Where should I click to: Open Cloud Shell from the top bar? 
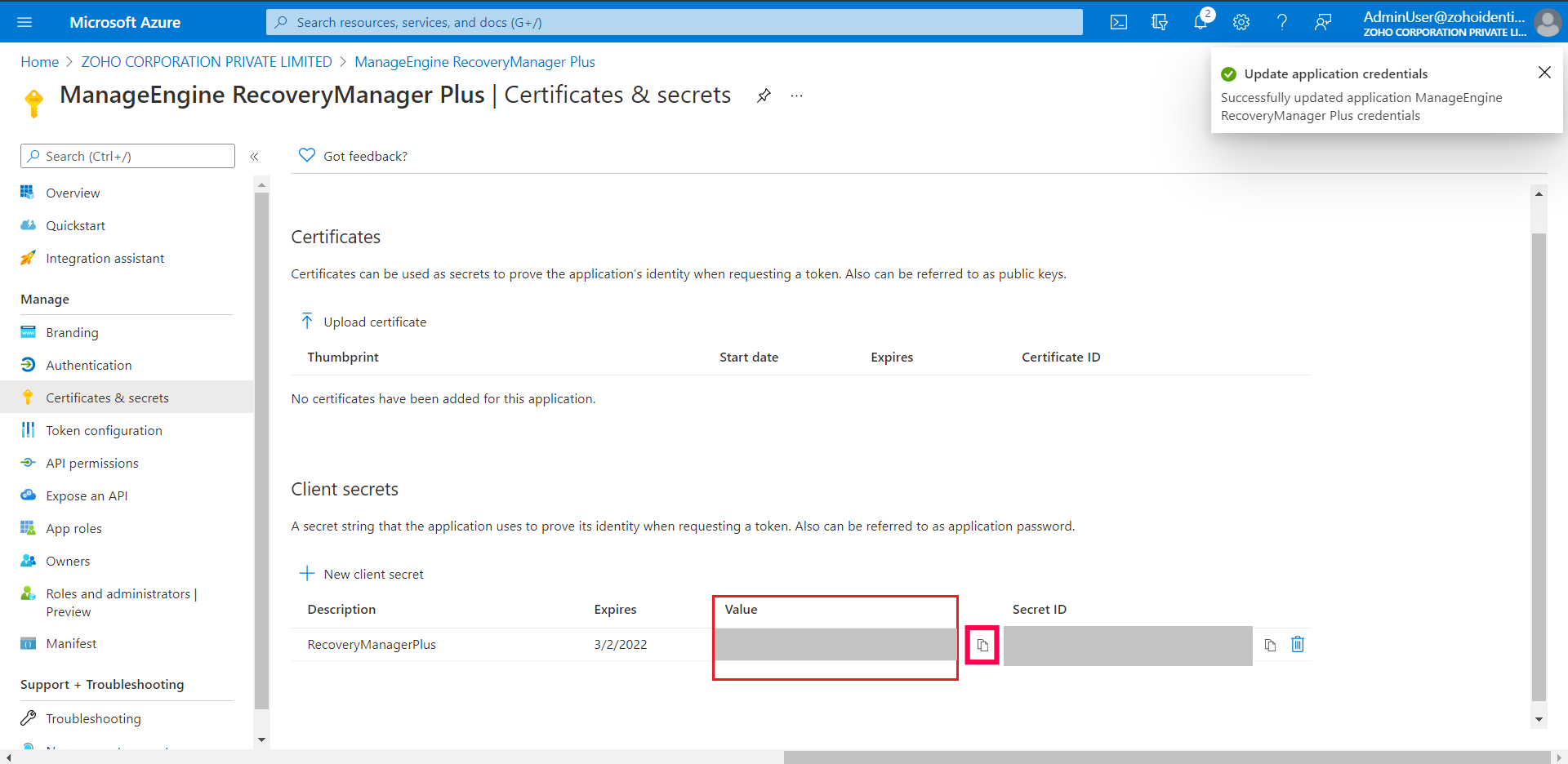tap(1119, 22)
